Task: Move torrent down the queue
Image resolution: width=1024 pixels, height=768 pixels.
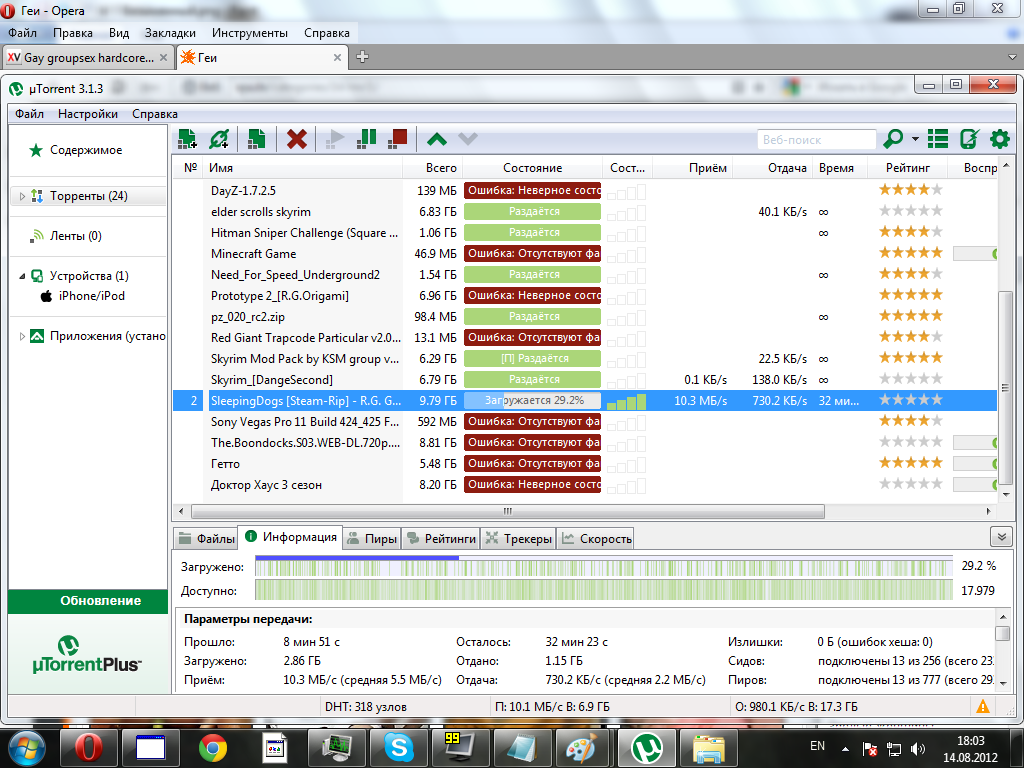Action: pyautogui.click(x=468, y=139)
